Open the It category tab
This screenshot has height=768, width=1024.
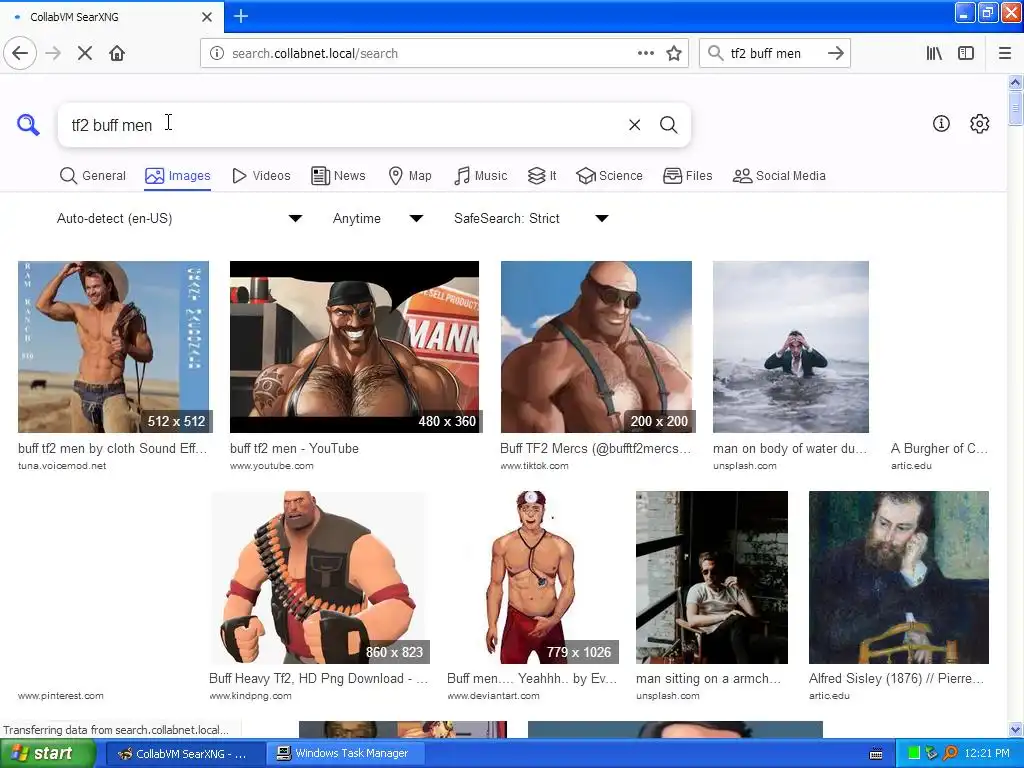(x=542, y=176)
